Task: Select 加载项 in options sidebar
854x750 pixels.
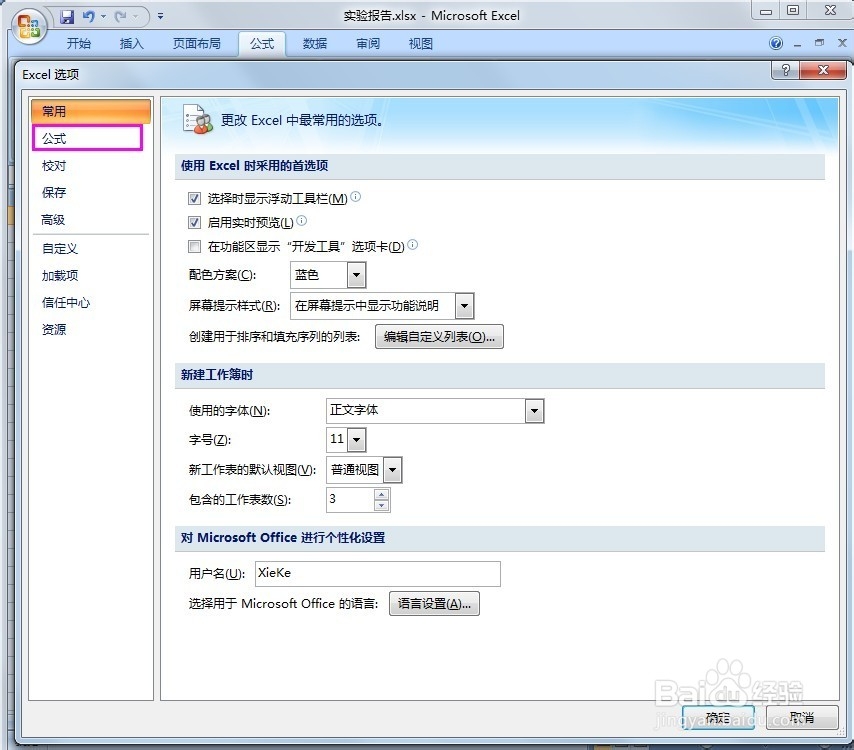Action: click(91, 276)
